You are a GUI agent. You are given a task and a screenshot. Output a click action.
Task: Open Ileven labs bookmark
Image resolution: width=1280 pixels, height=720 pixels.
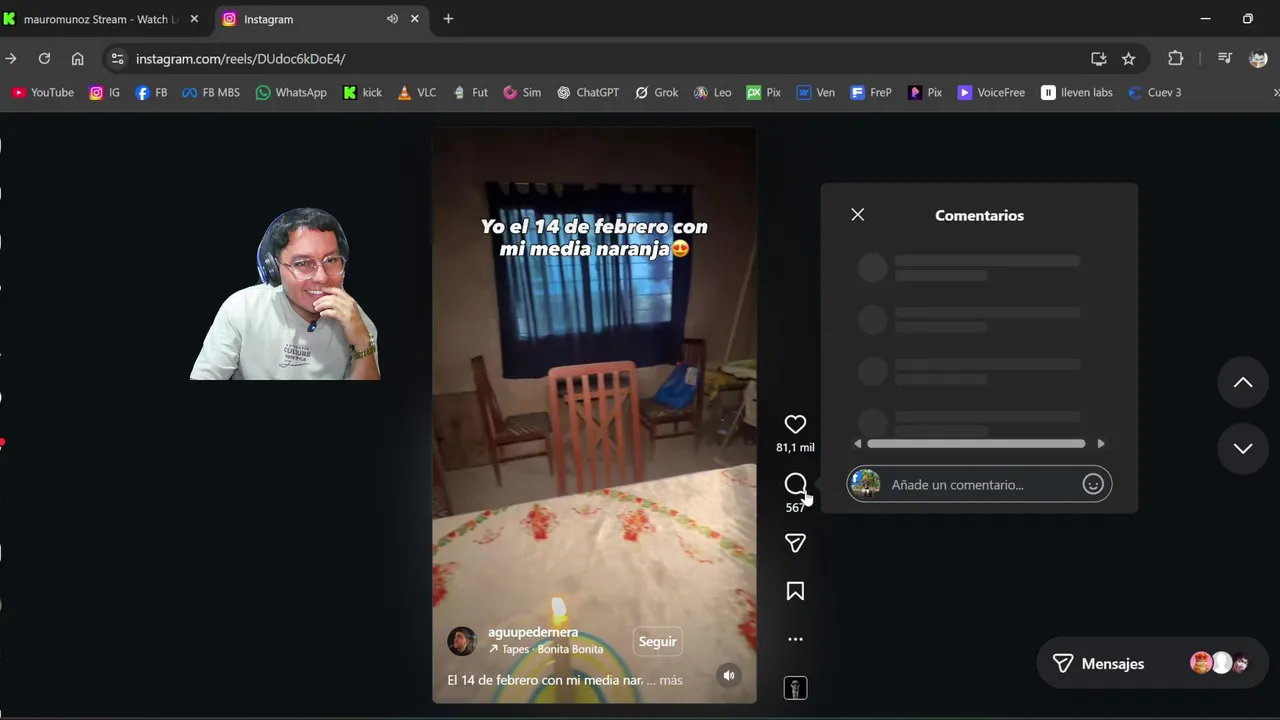1077,92
